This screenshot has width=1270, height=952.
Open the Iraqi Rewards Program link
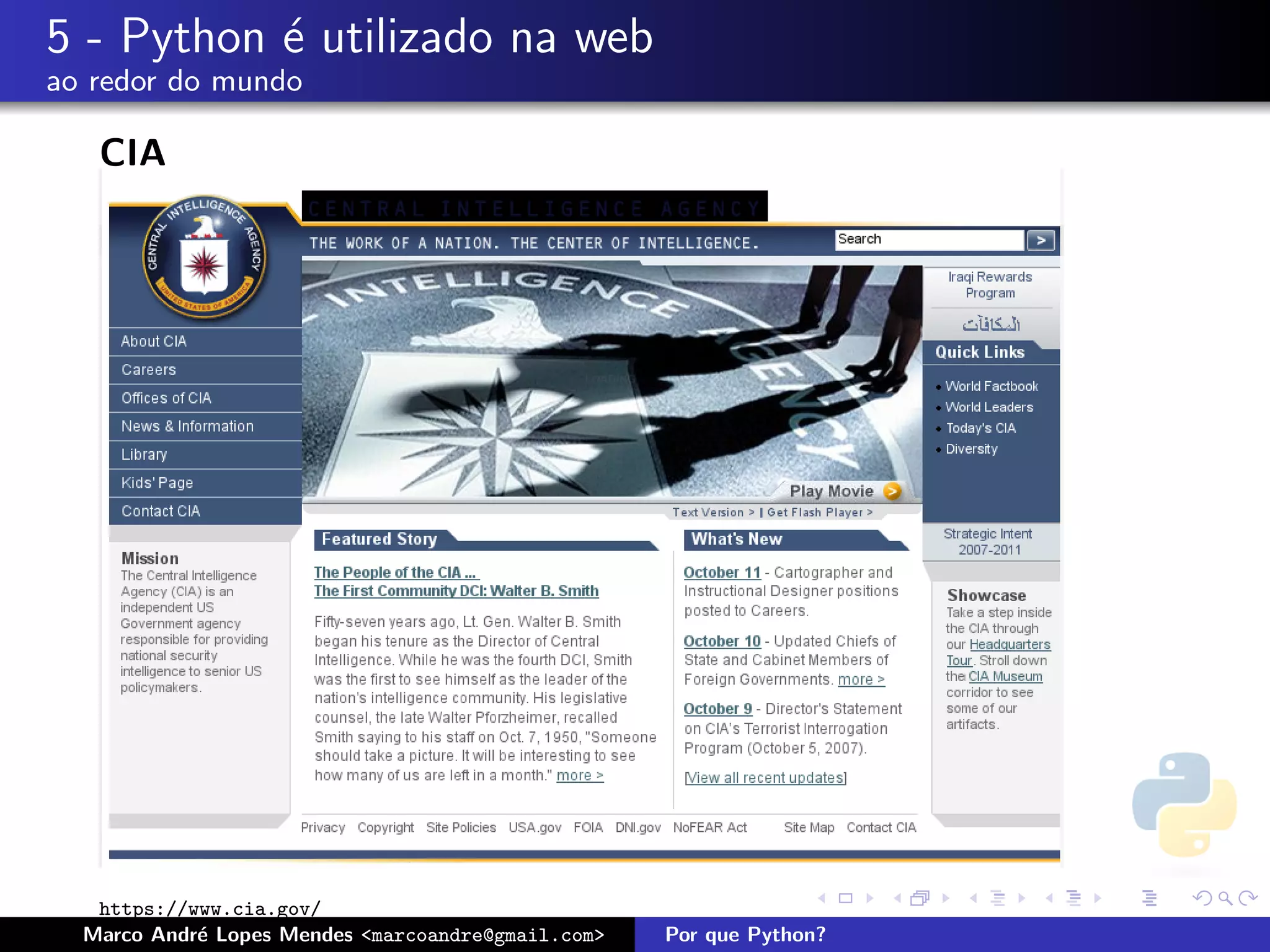tap(990, 285)
